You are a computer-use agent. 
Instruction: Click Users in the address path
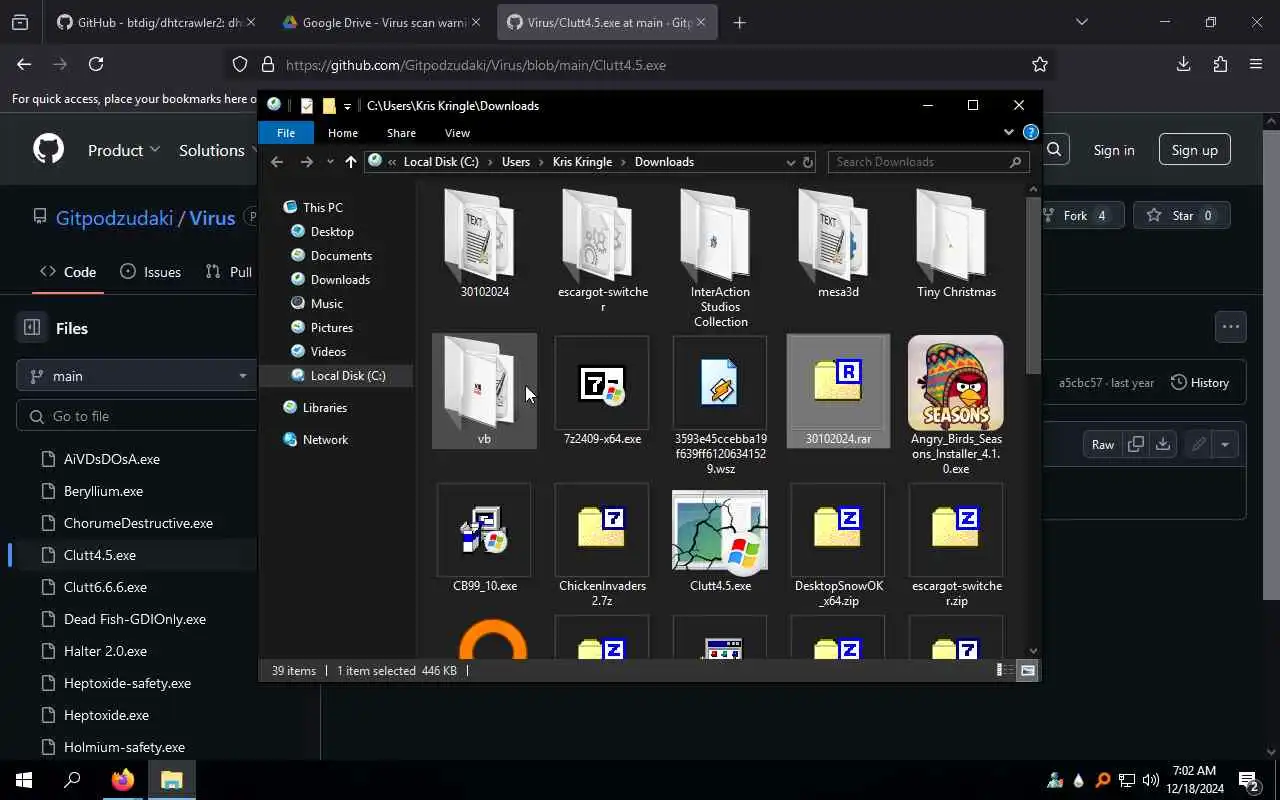pos(516,162)
